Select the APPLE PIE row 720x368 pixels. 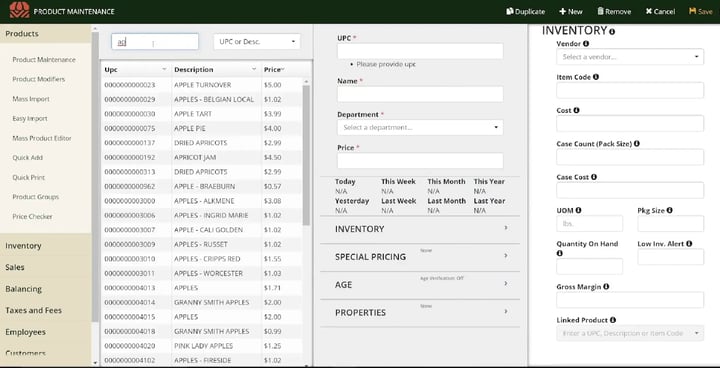tap(202, 129)
